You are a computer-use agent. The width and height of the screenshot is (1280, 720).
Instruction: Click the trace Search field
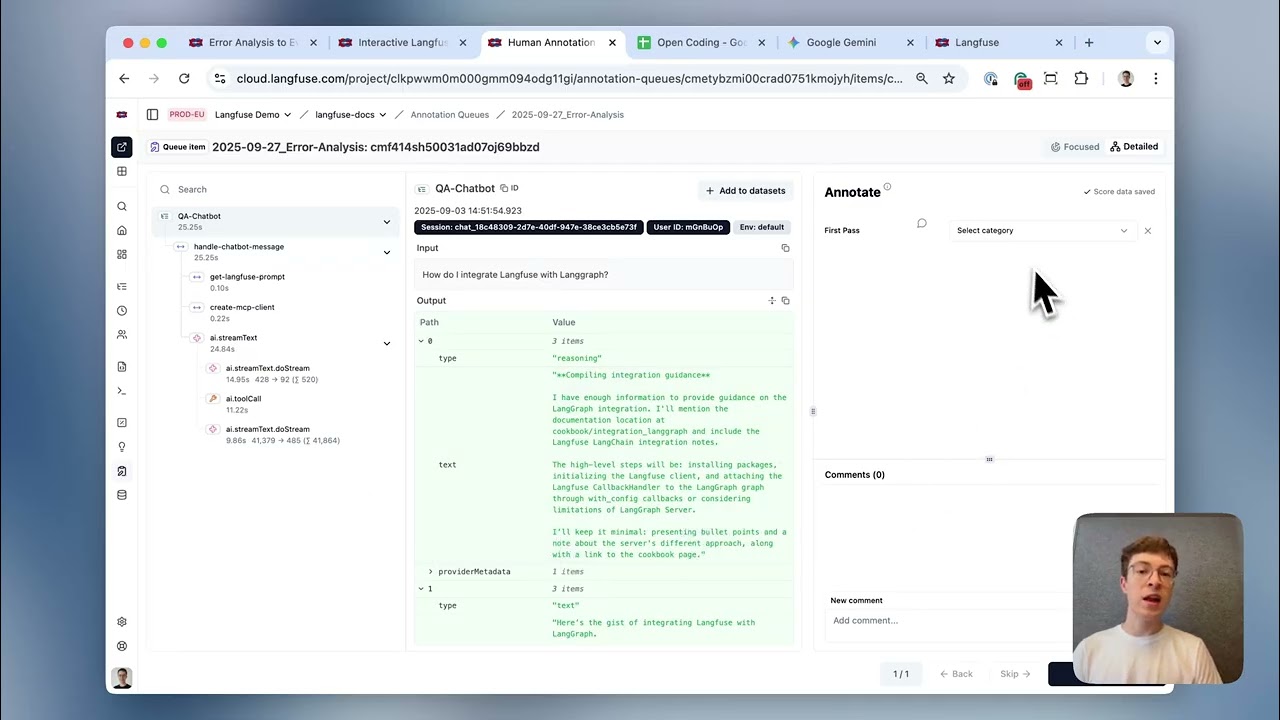point(275,189)
